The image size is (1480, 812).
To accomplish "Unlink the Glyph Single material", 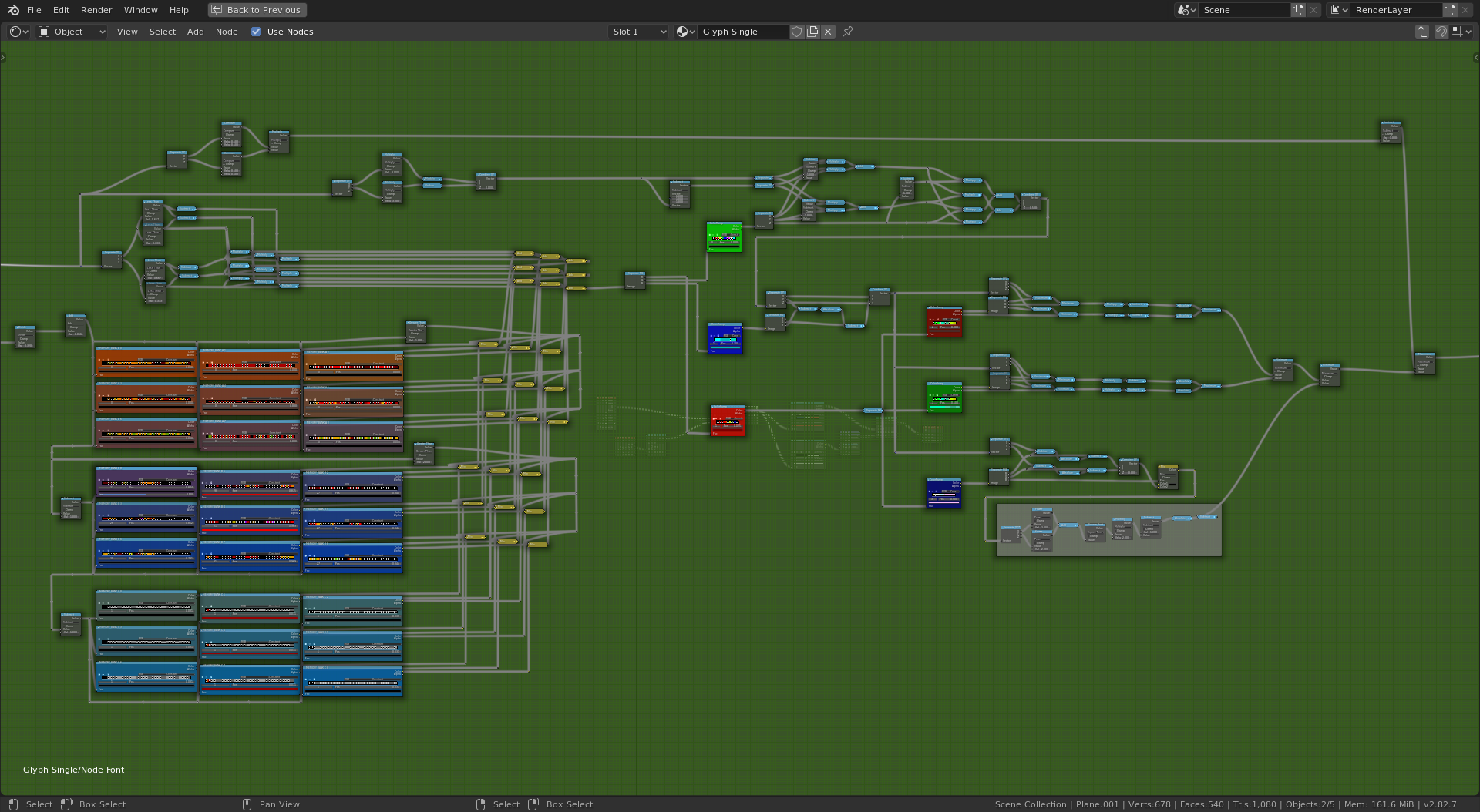I will pyautogui.click(x=828, y=32).
